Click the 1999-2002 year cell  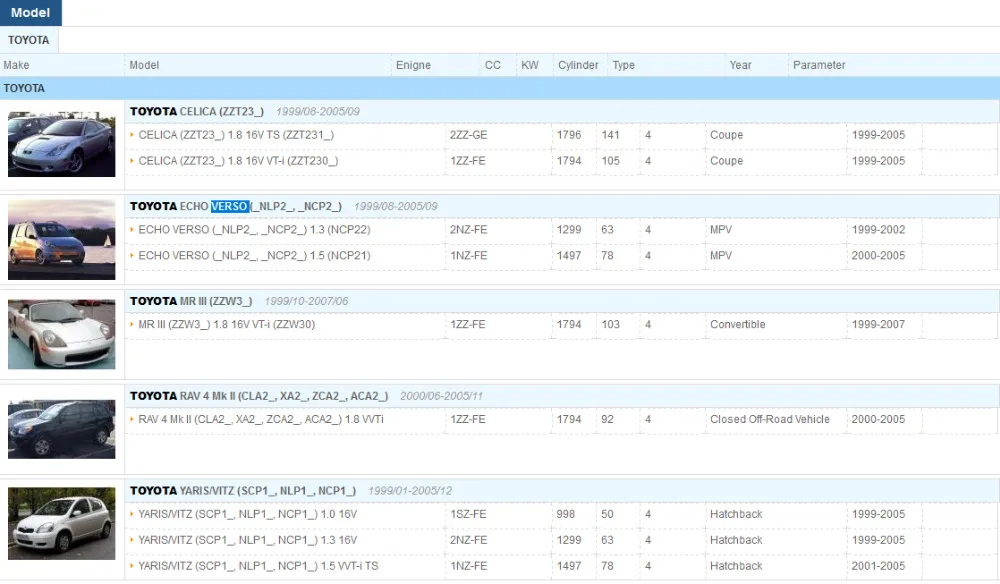click(x=878, y=230)
